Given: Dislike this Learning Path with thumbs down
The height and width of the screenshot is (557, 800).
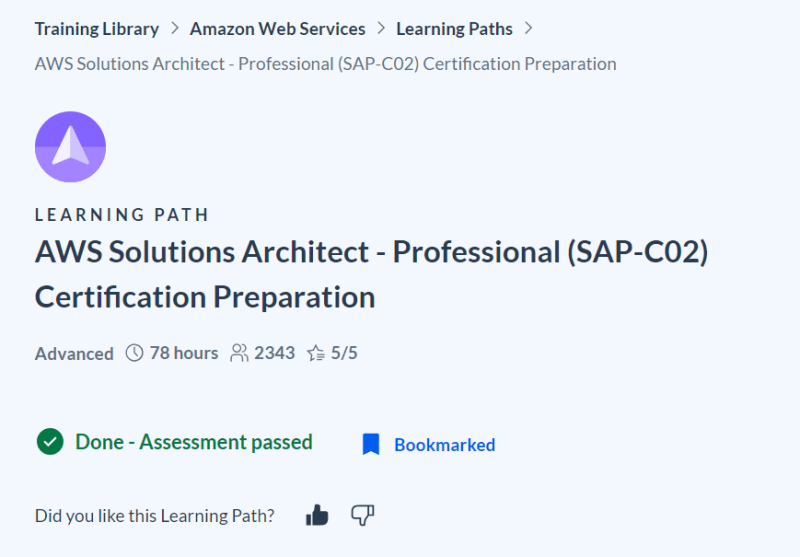Looking at the screenshot, I should pos(363,515).
